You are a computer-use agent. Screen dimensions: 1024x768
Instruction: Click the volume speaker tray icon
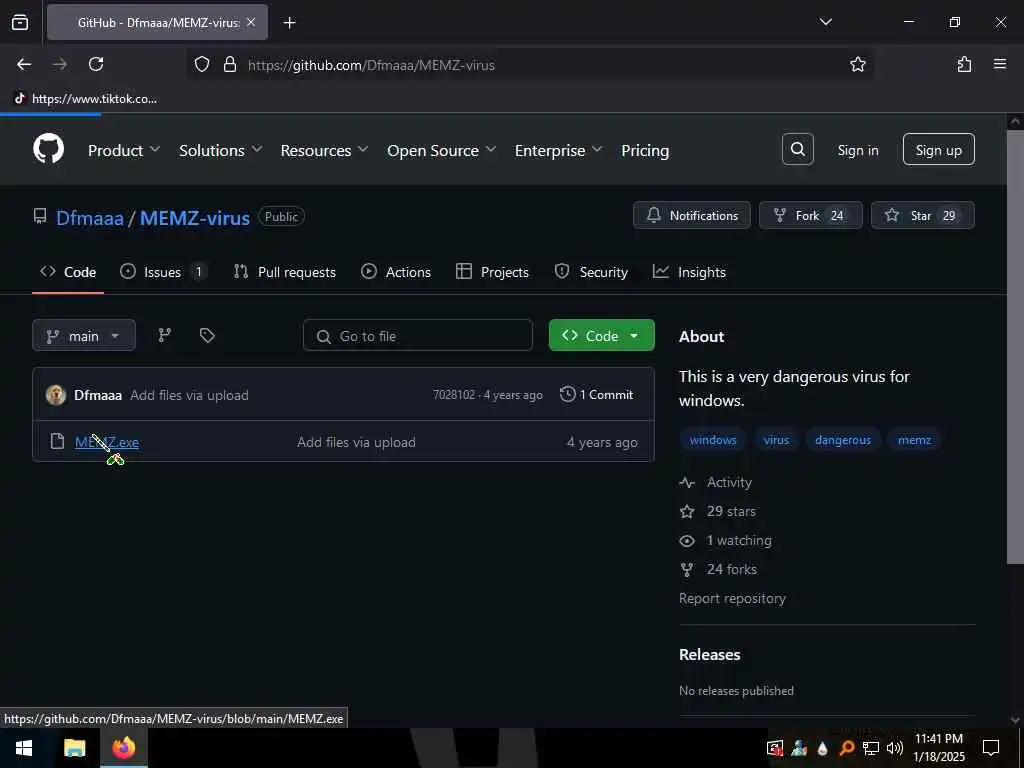pos(895,748)
